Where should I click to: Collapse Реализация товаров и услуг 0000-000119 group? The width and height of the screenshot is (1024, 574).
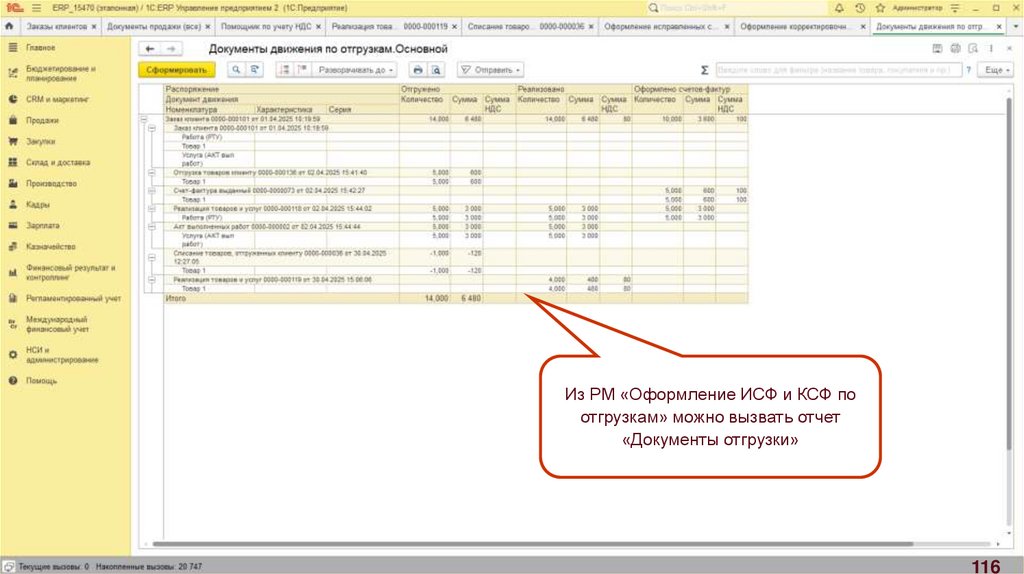152,279
